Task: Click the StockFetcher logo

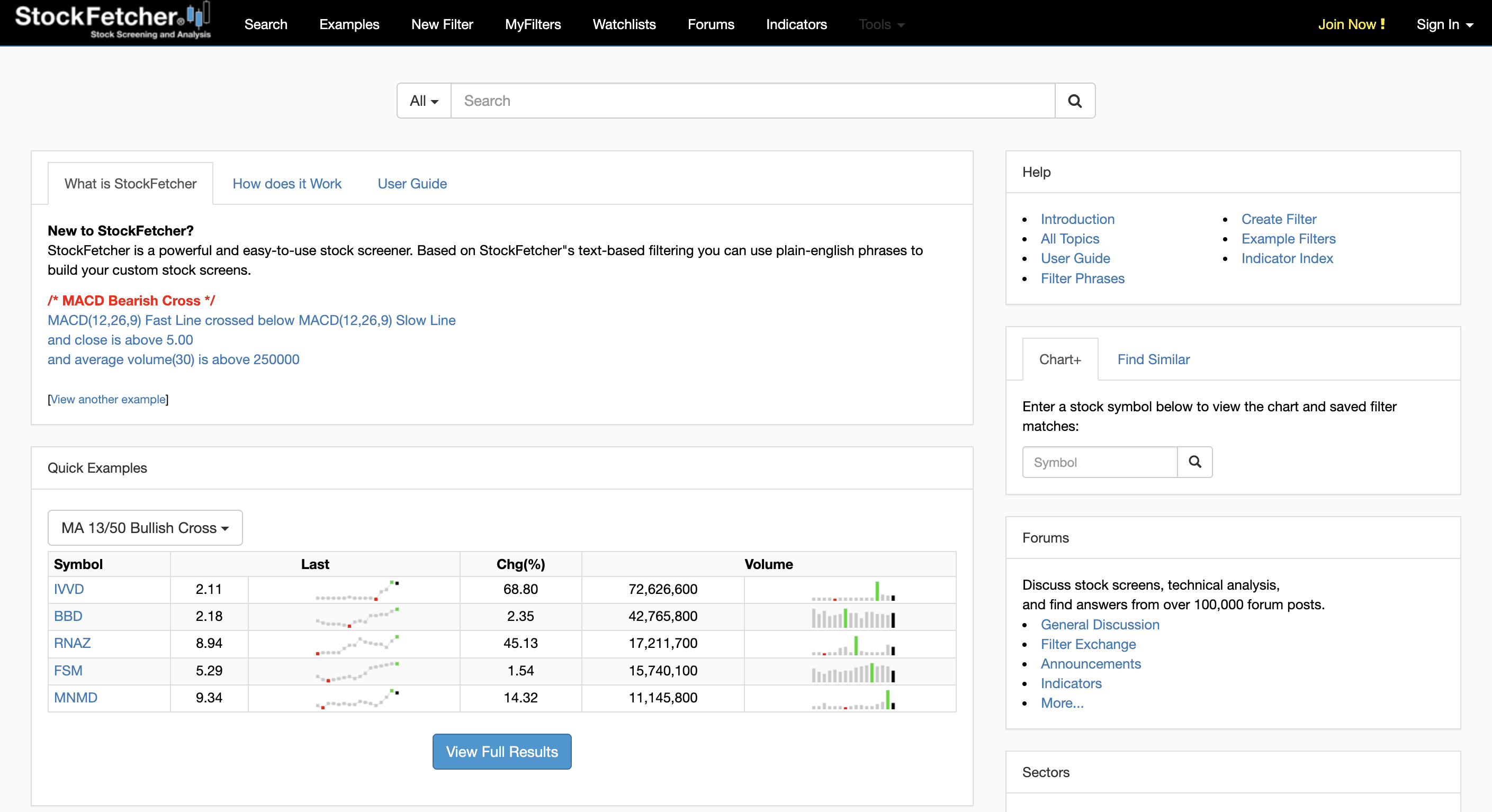Action: coord(113,21)
